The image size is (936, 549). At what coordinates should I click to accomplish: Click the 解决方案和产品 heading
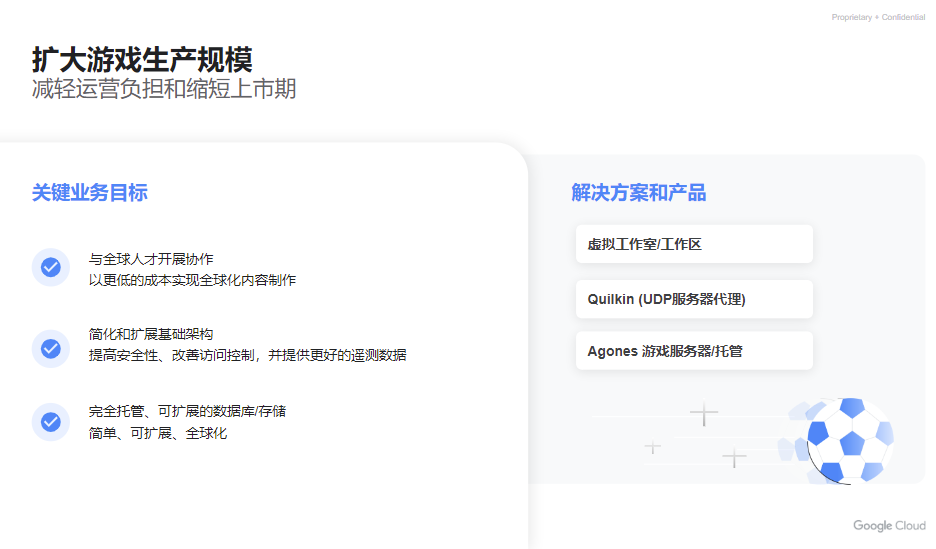click(639, 193)
